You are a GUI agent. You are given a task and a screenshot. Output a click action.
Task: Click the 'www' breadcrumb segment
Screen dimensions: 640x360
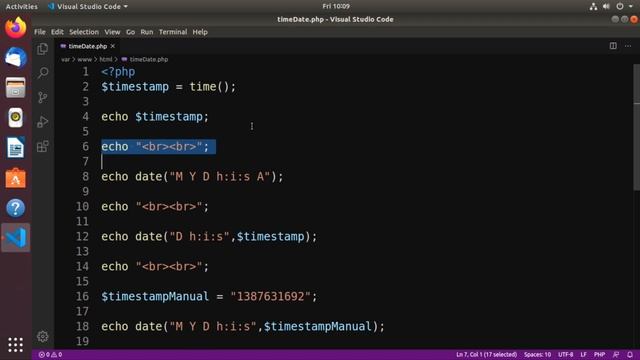point(84,60)
